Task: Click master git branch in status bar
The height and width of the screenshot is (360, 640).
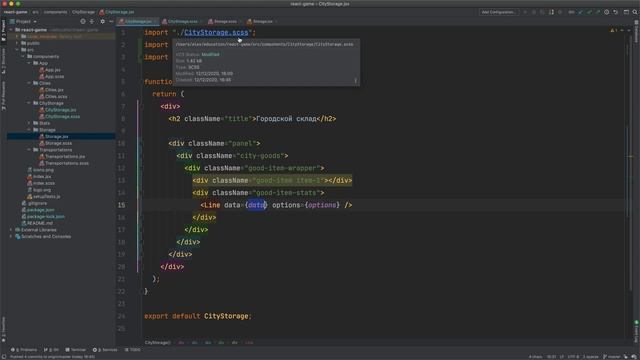Action: tap(612, 357)
